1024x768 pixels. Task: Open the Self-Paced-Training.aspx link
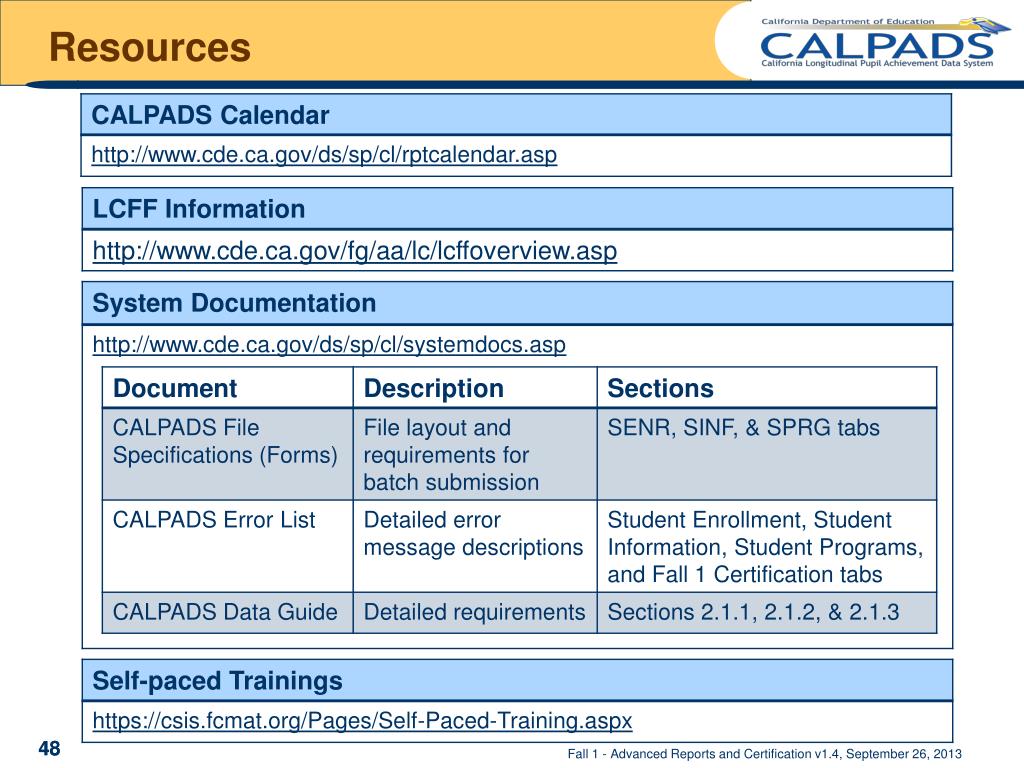click(362, 721)
